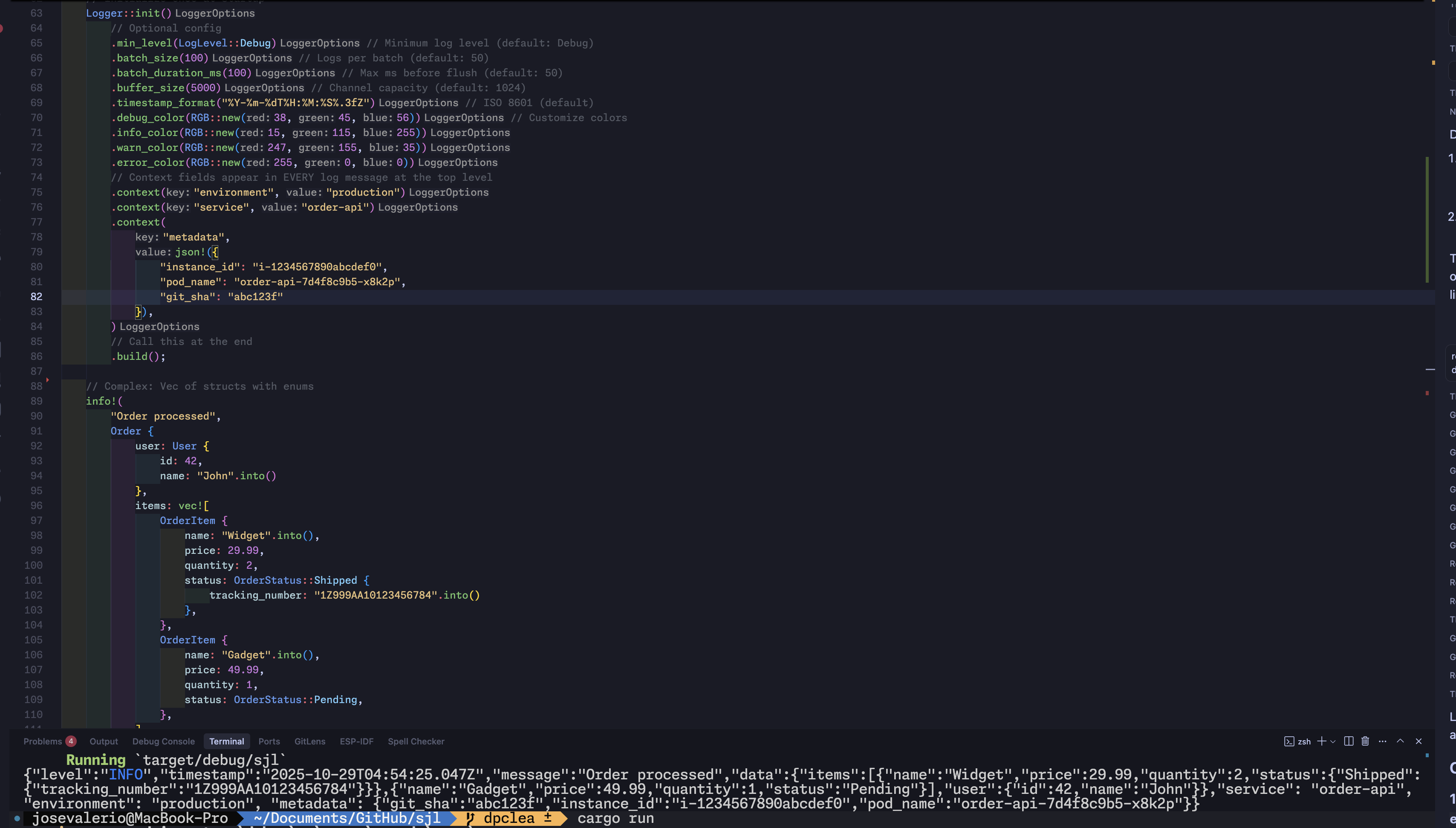This screenshot has height=828, width=1456.
Task: Close the bottom panel with the X icon
Action: [1418, 741]
